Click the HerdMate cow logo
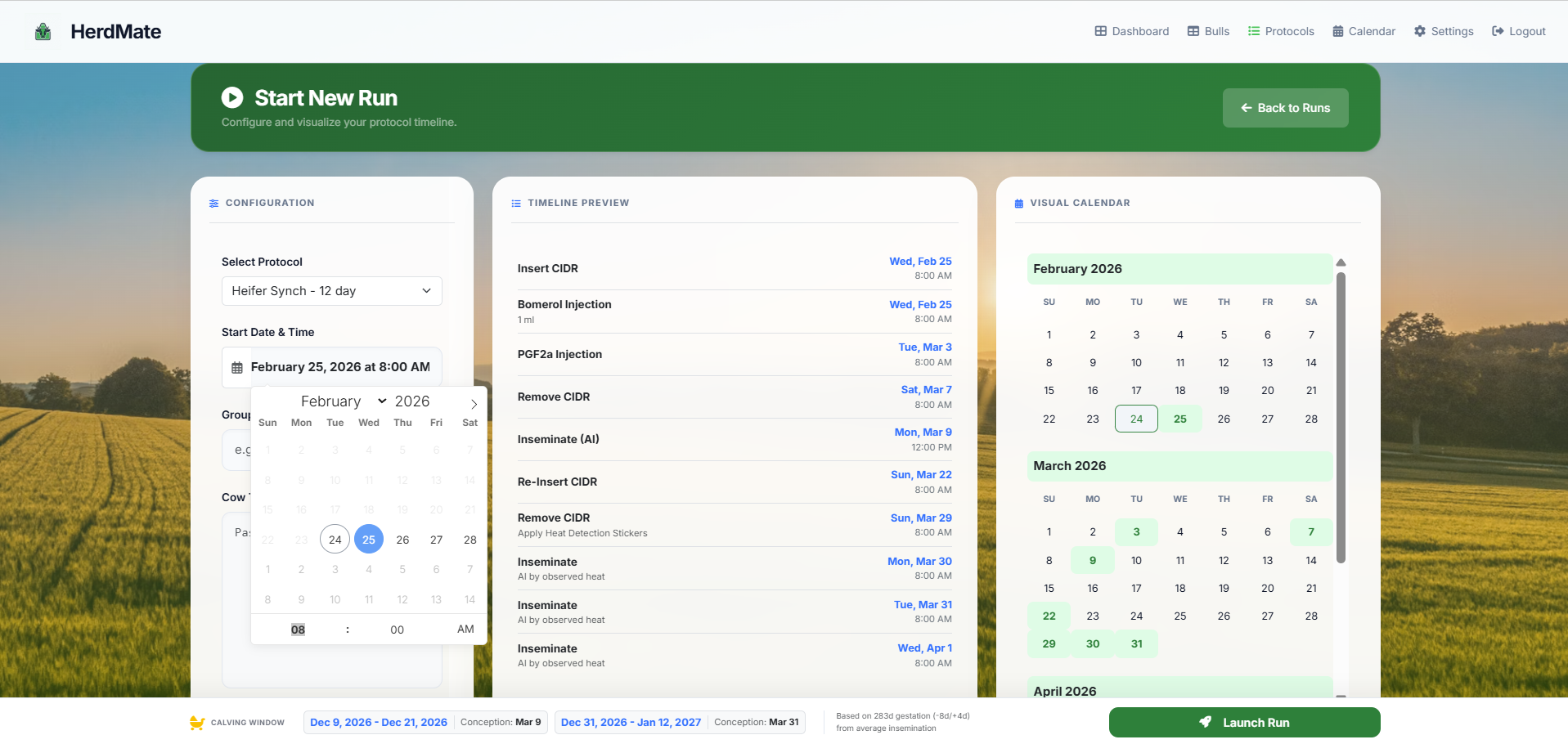 click(x=43, y=31)
